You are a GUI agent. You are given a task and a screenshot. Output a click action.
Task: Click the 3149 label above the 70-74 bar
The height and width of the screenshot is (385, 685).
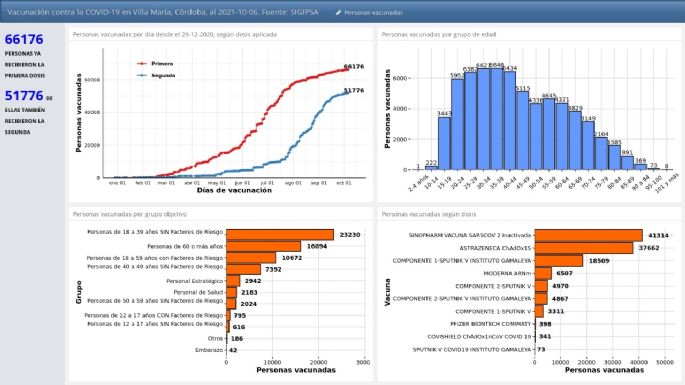588,118
